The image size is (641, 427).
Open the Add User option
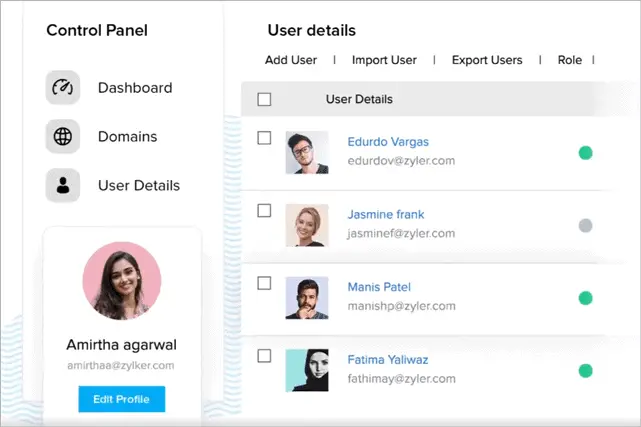click(x=291, y=60)
